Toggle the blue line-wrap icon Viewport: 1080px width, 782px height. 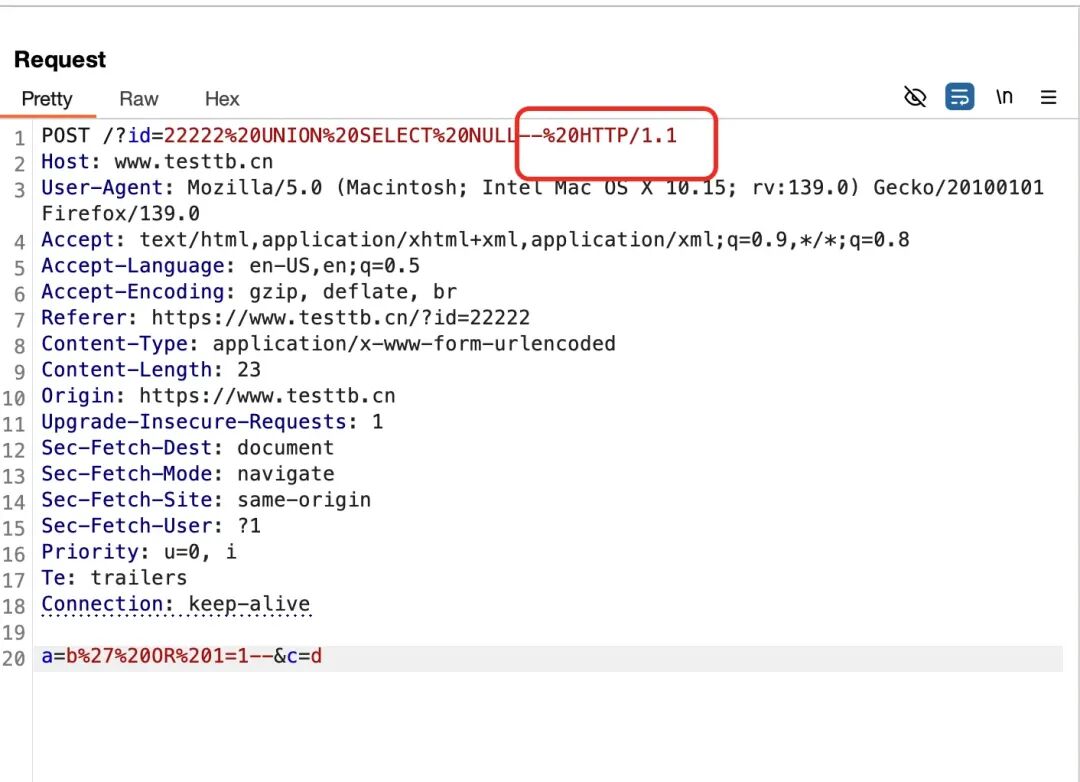pos(960,97)
